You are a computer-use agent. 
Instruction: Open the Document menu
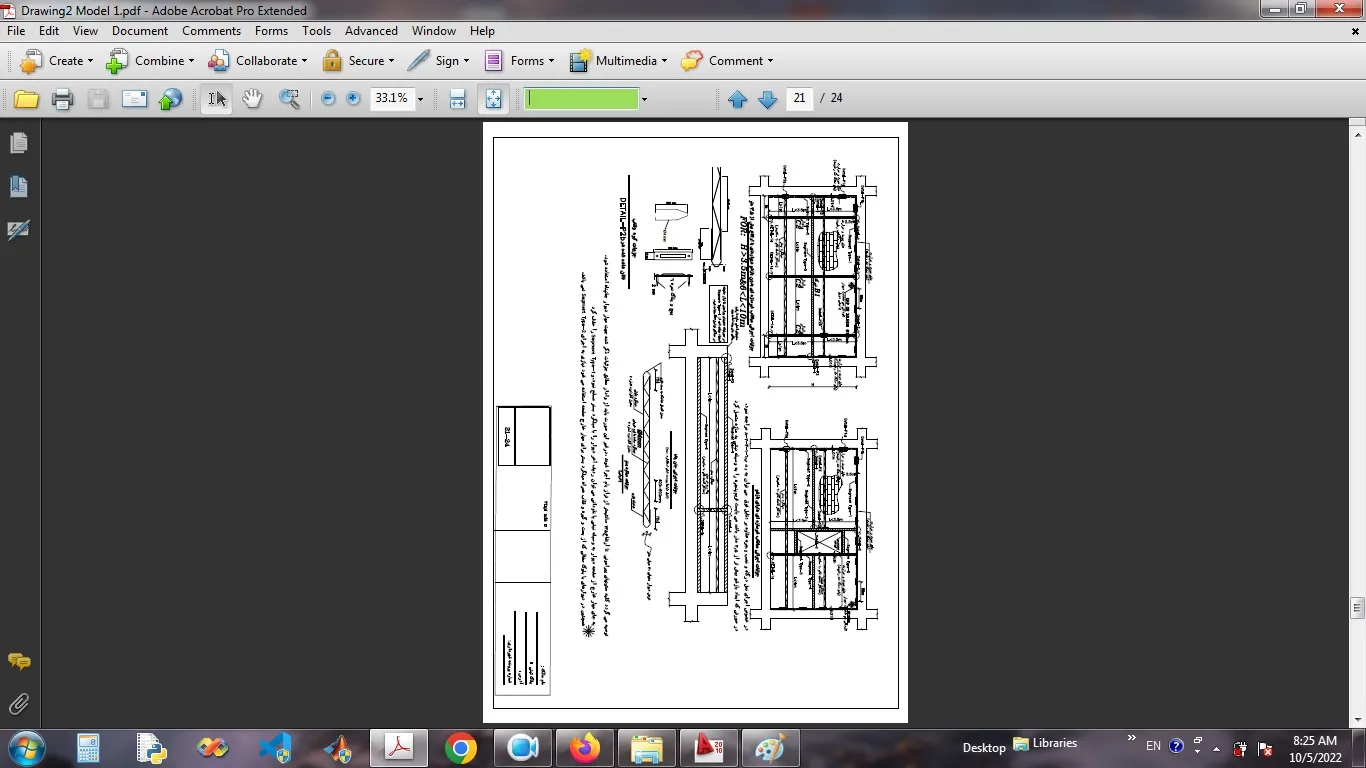coord(140,31)
